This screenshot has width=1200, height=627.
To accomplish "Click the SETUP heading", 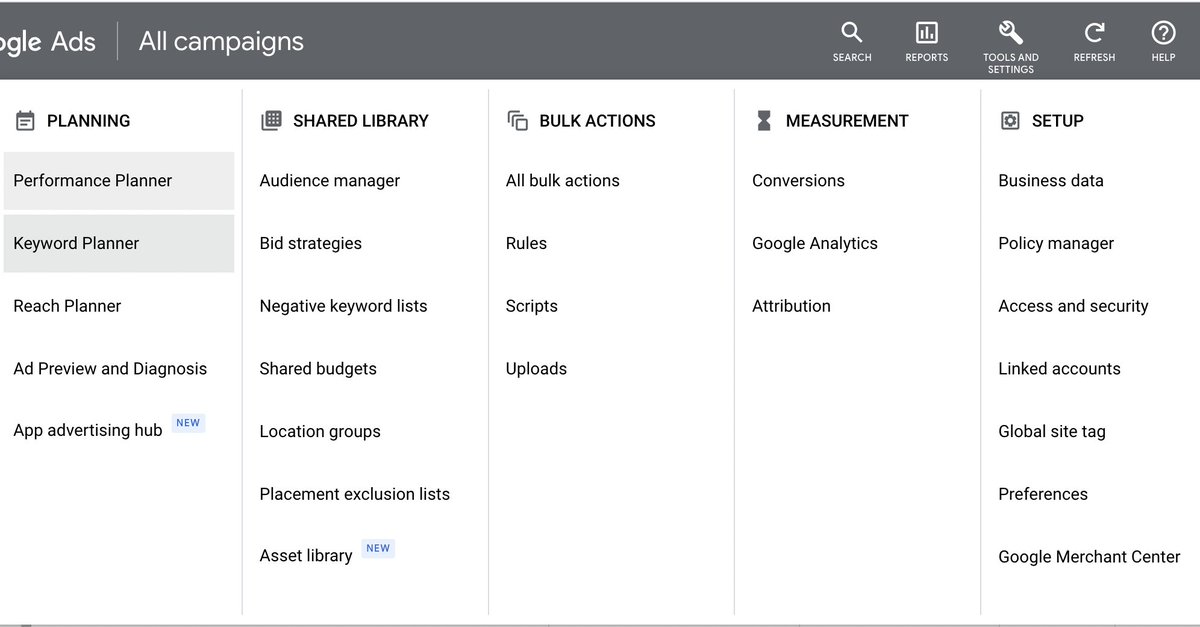I will (x=1057, y=121).
